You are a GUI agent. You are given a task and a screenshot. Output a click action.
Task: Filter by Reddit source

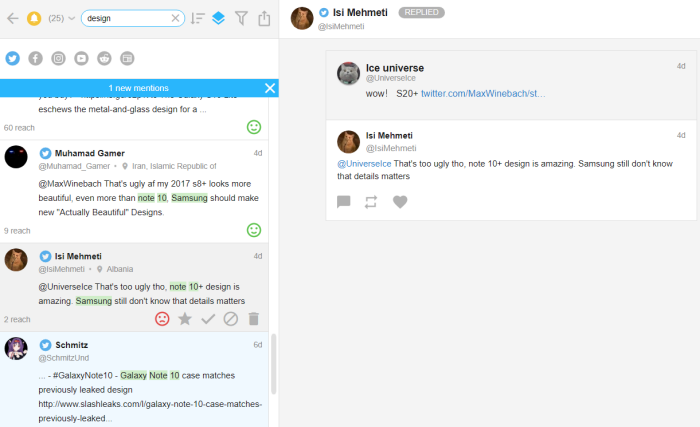[104, 59]
